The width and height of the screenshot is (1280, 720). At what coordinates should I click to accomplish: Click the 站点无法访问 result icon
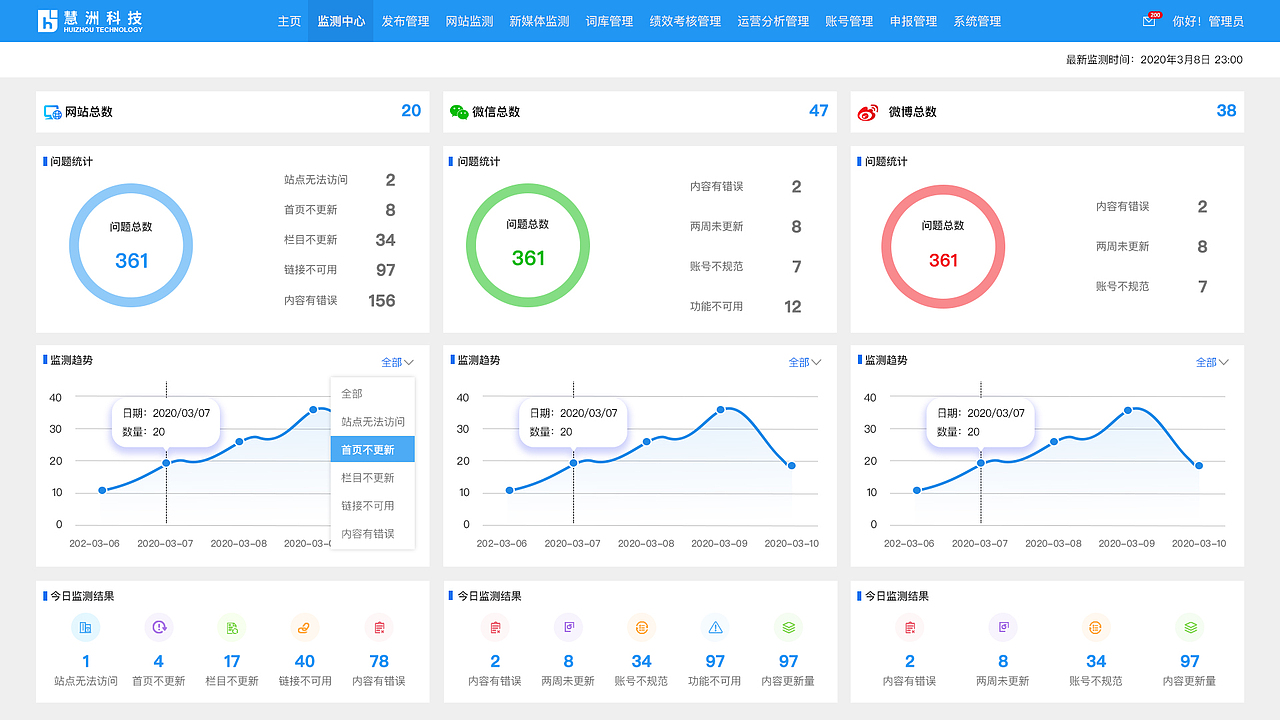click(x=86, y=627)
